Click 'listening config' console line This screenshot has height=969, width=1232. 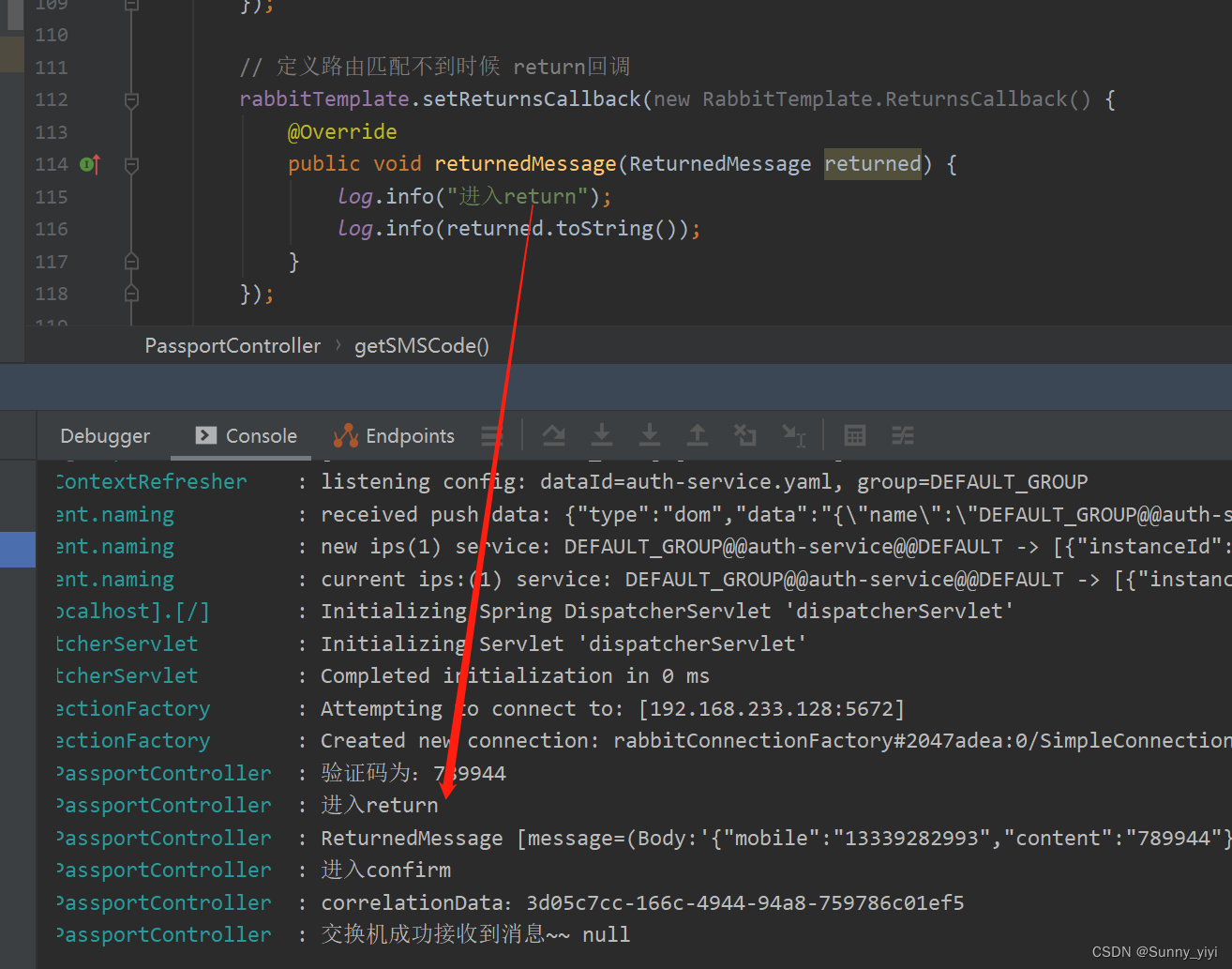tap(704, 482)
